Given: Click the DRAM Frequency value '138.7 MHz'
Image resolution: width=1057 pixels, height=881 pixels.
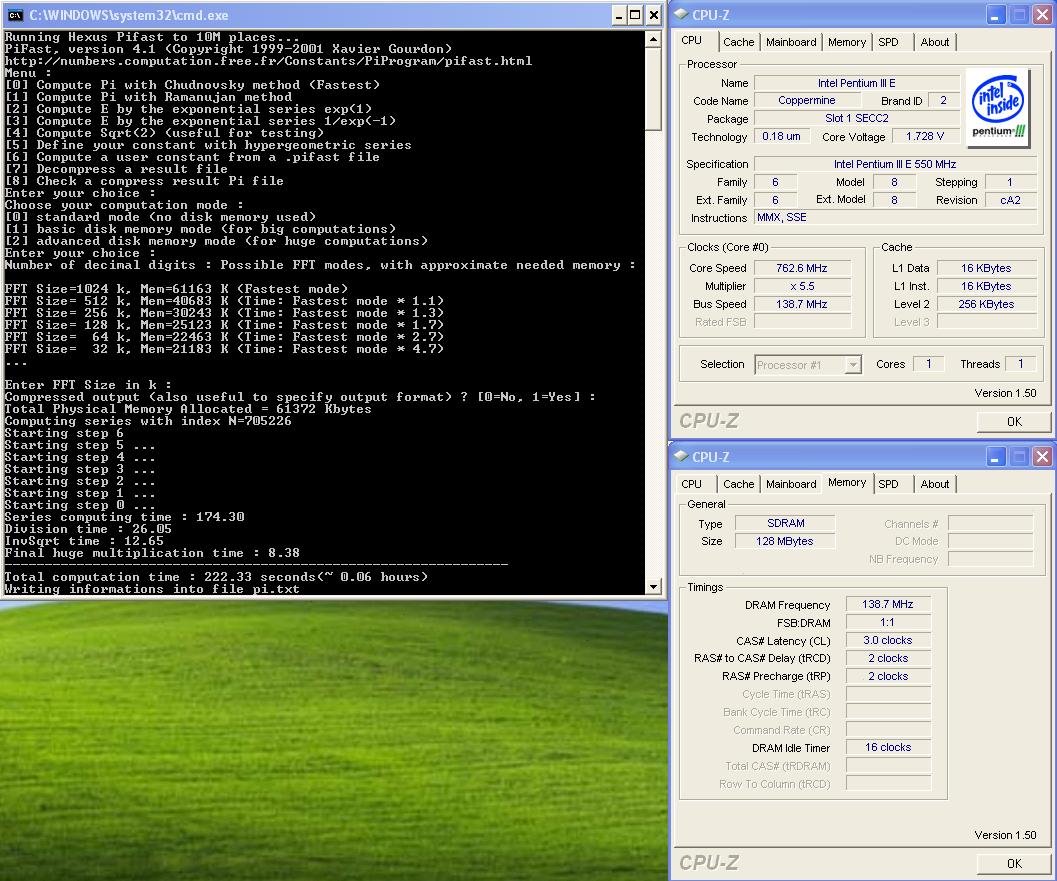Looking at the screenshot, I should point(887,605).
